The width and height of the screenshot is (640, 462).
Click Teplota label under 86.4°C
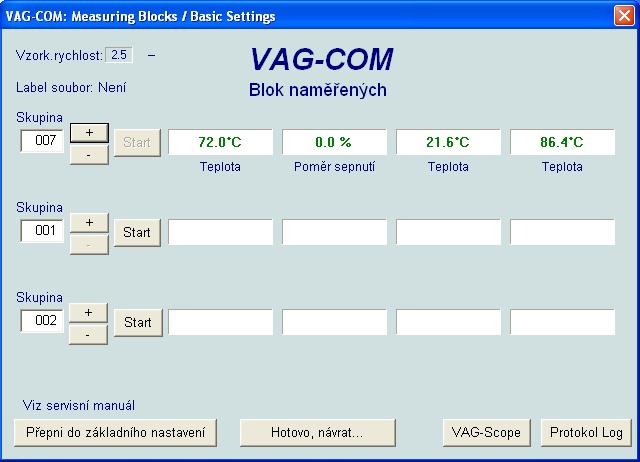pos(562,167)
